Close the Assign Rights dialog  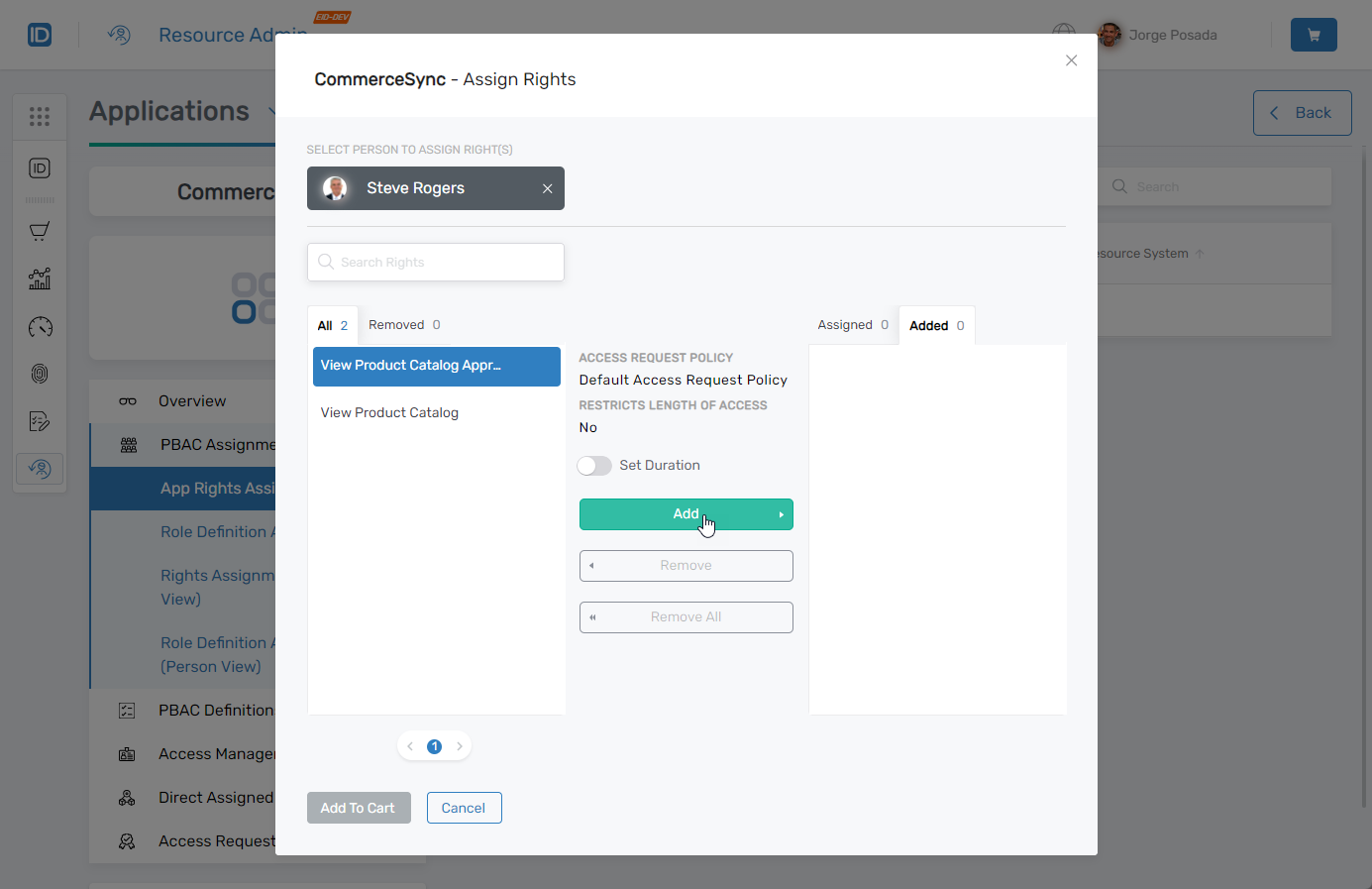tap(1071, 60)
